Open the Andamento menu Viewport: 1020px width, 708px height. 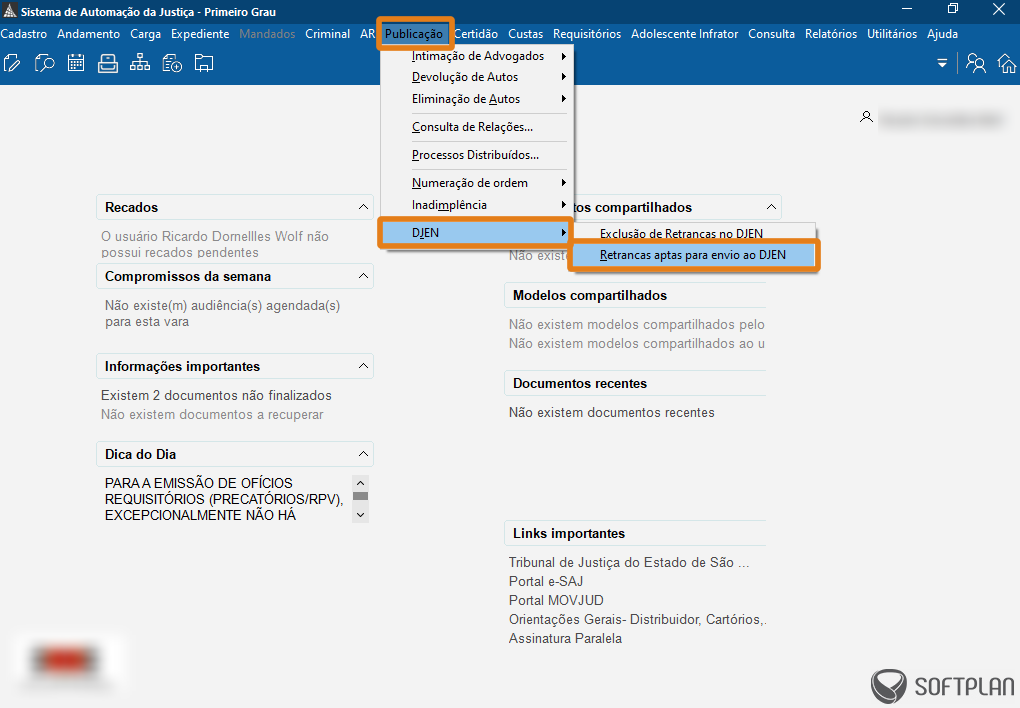pos(88,34)
